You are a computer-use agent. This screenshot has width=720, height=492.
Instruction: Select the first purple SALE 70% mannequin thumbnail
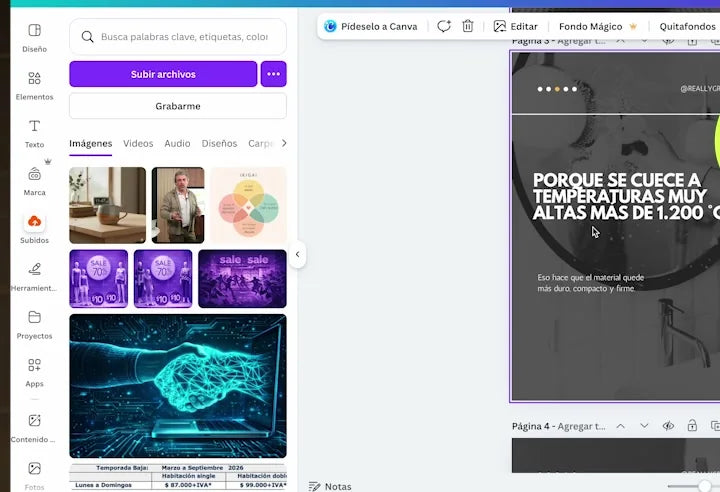tap(99, 279)
